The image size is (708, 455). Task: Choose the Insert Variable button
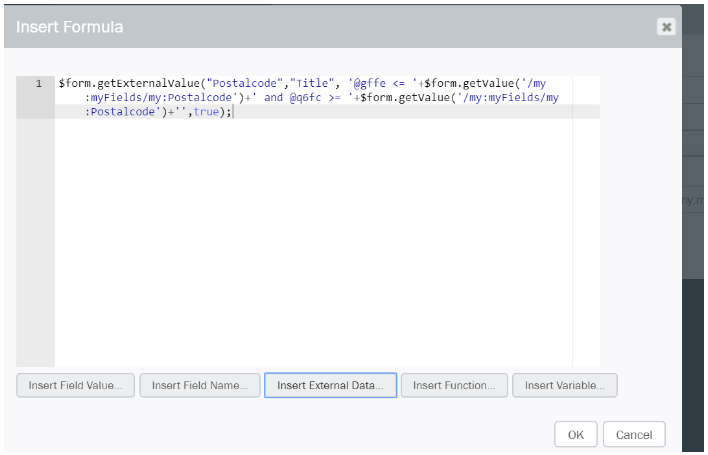pyautogui.click(x=564, y=385)
